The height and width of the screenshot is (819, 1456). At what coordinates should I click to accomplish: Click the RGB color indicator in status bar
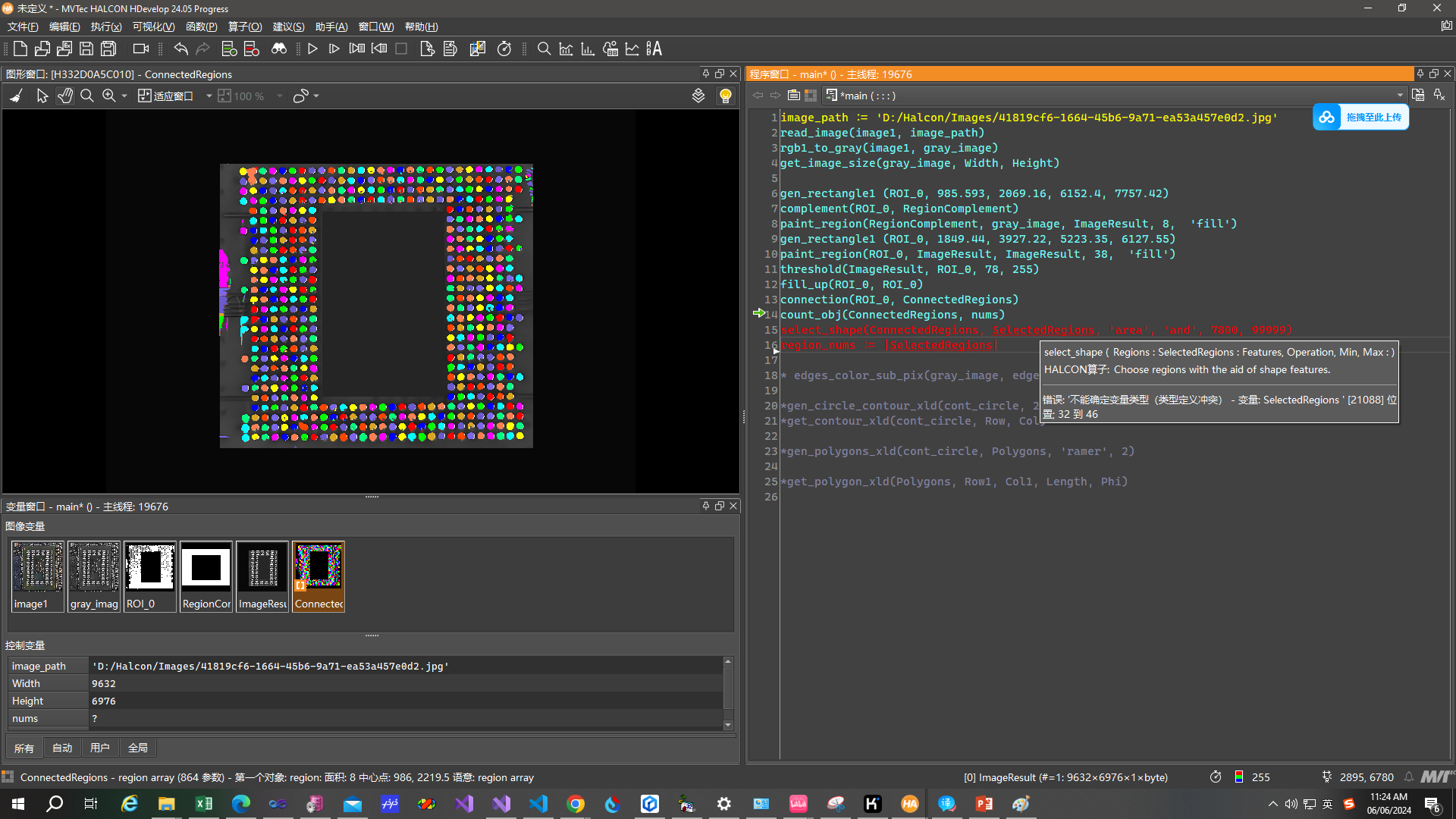pos(1238,777)
